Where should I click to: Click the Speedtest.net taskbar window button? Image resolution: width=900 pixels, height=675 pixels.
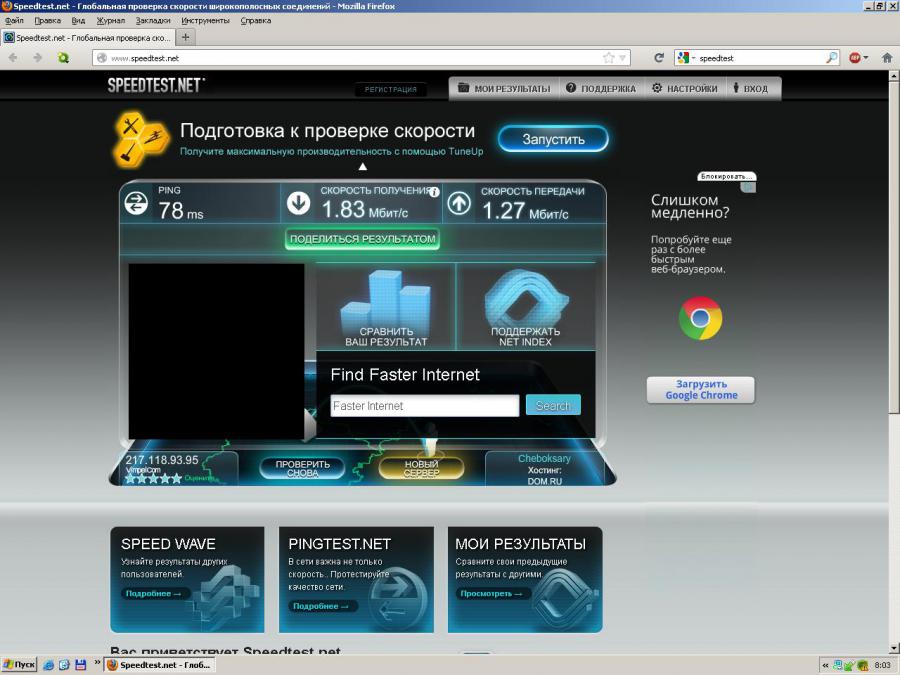click(160, 665)
